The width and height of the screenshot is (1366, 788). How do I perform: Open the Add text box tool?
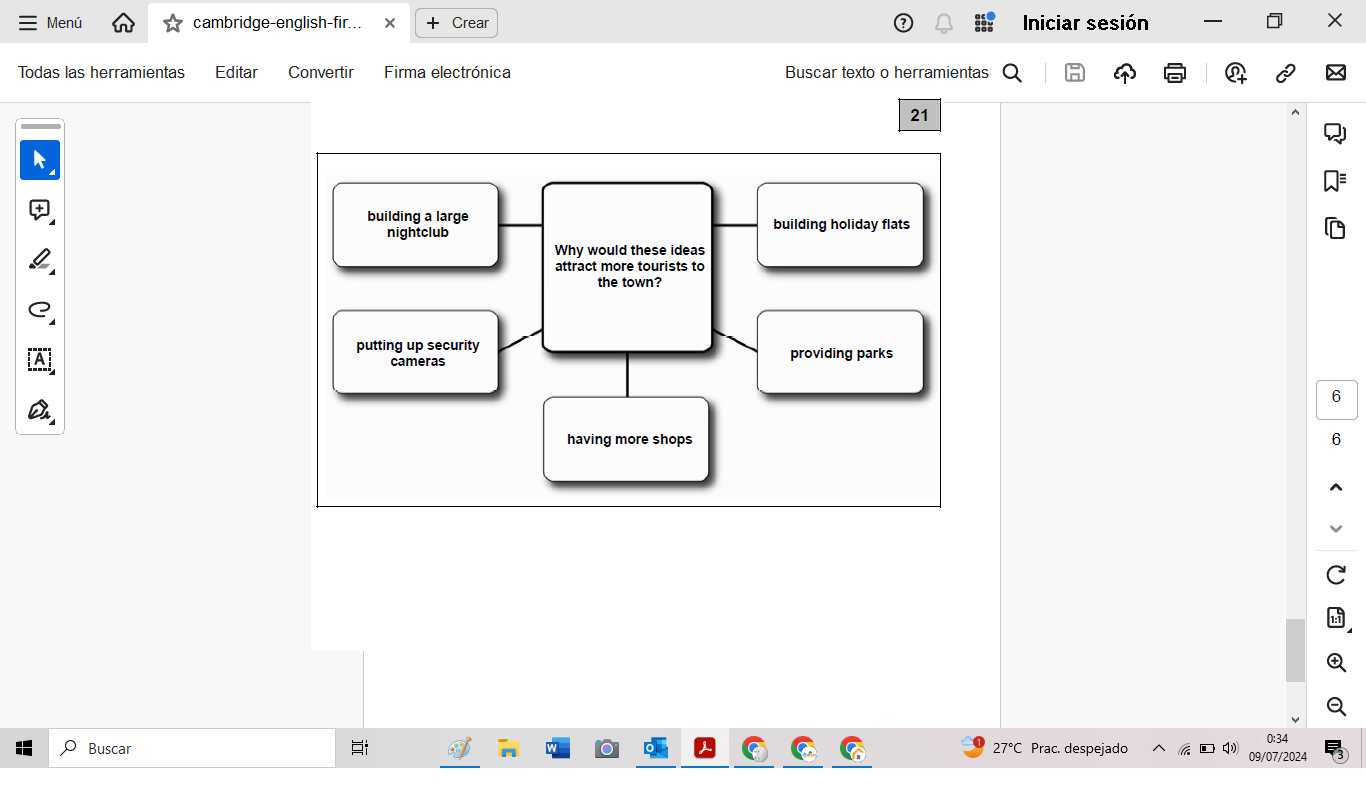click(40, 360)
